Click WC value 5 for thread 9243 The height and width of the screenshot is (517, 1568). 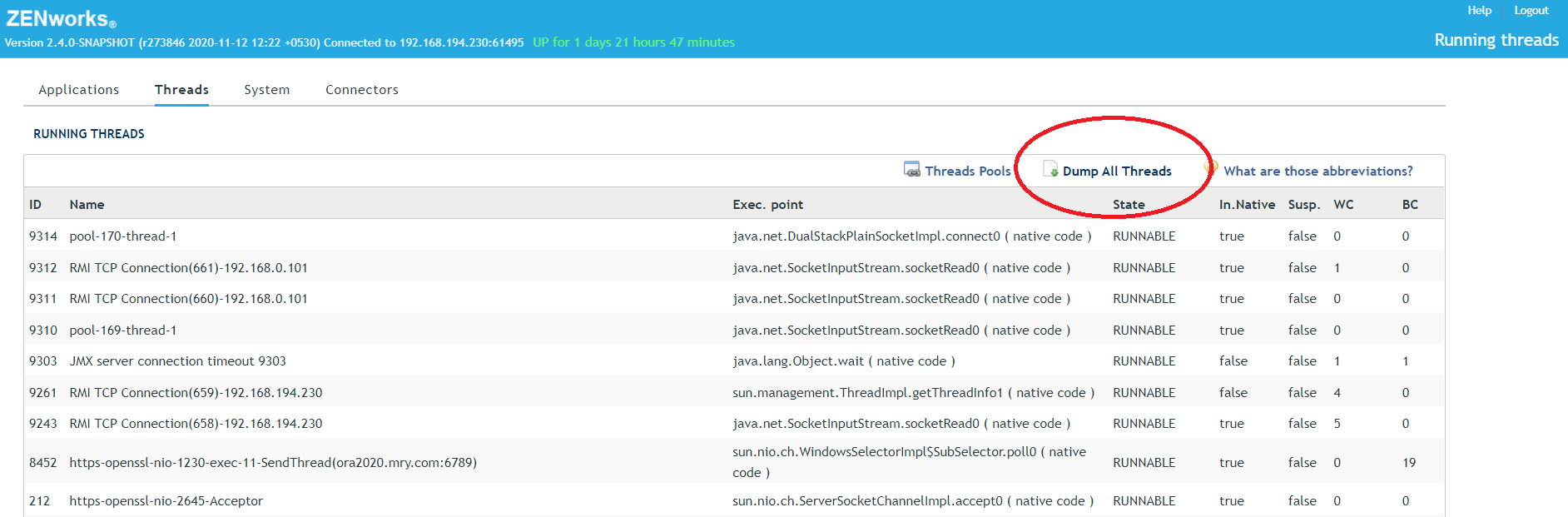pos(1337,424)
